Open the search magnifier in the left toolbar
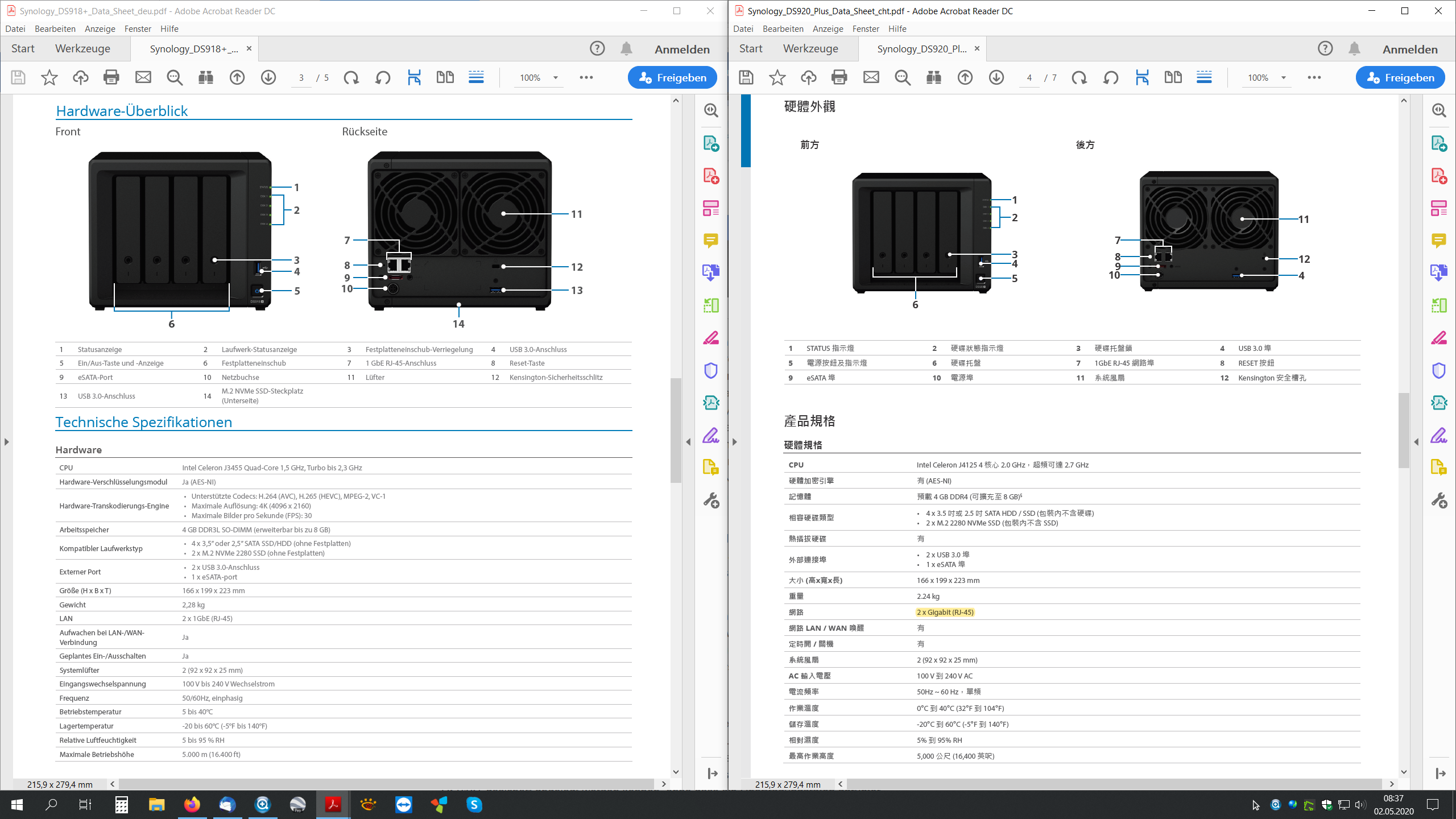1456x819 pixels. click(175, 77)
